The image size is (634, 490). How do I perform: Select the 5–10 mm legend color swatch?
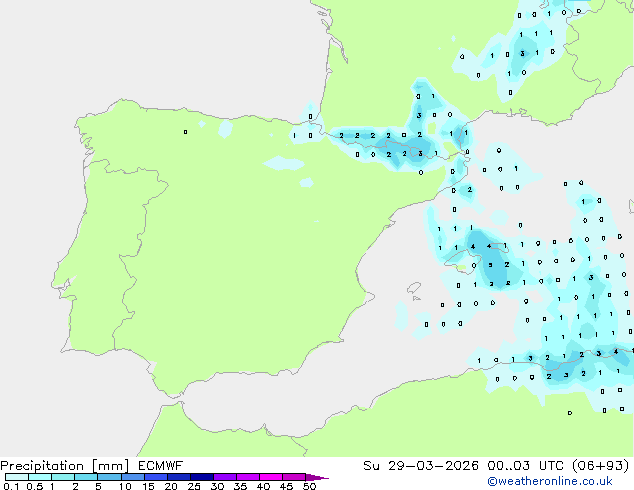(x=109, y=477)
